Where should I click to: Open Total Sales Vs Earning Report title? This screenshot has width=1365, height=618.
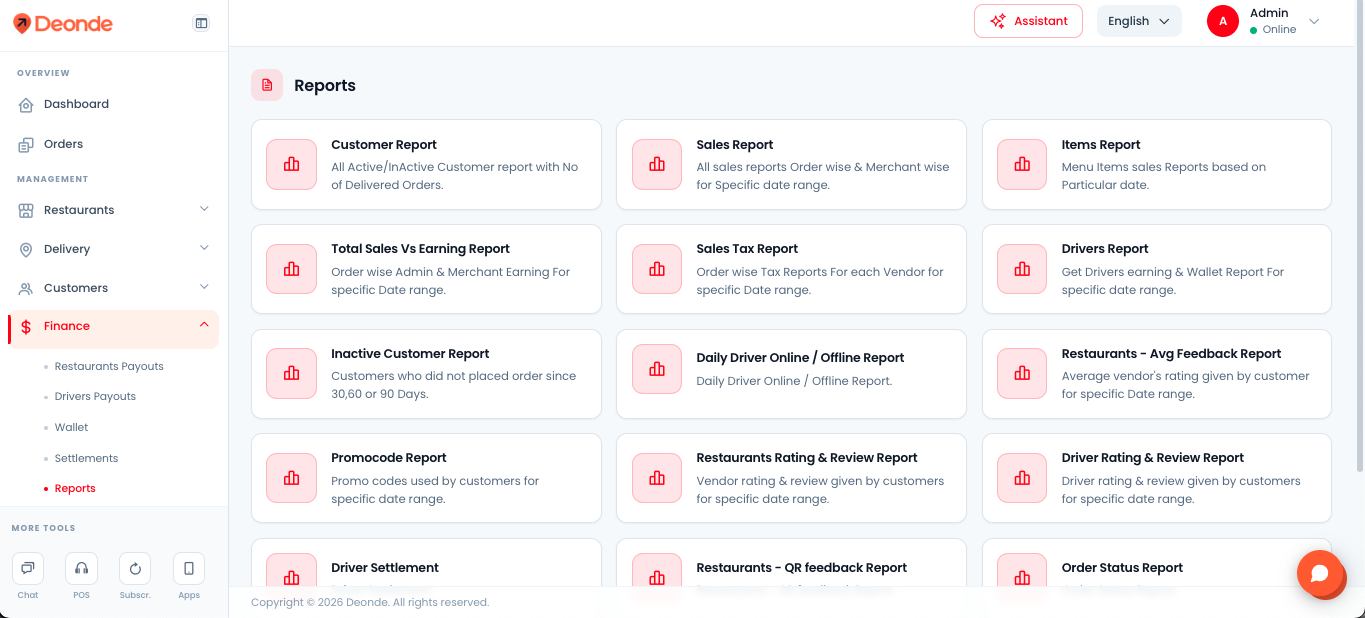(x=420, y=249)
